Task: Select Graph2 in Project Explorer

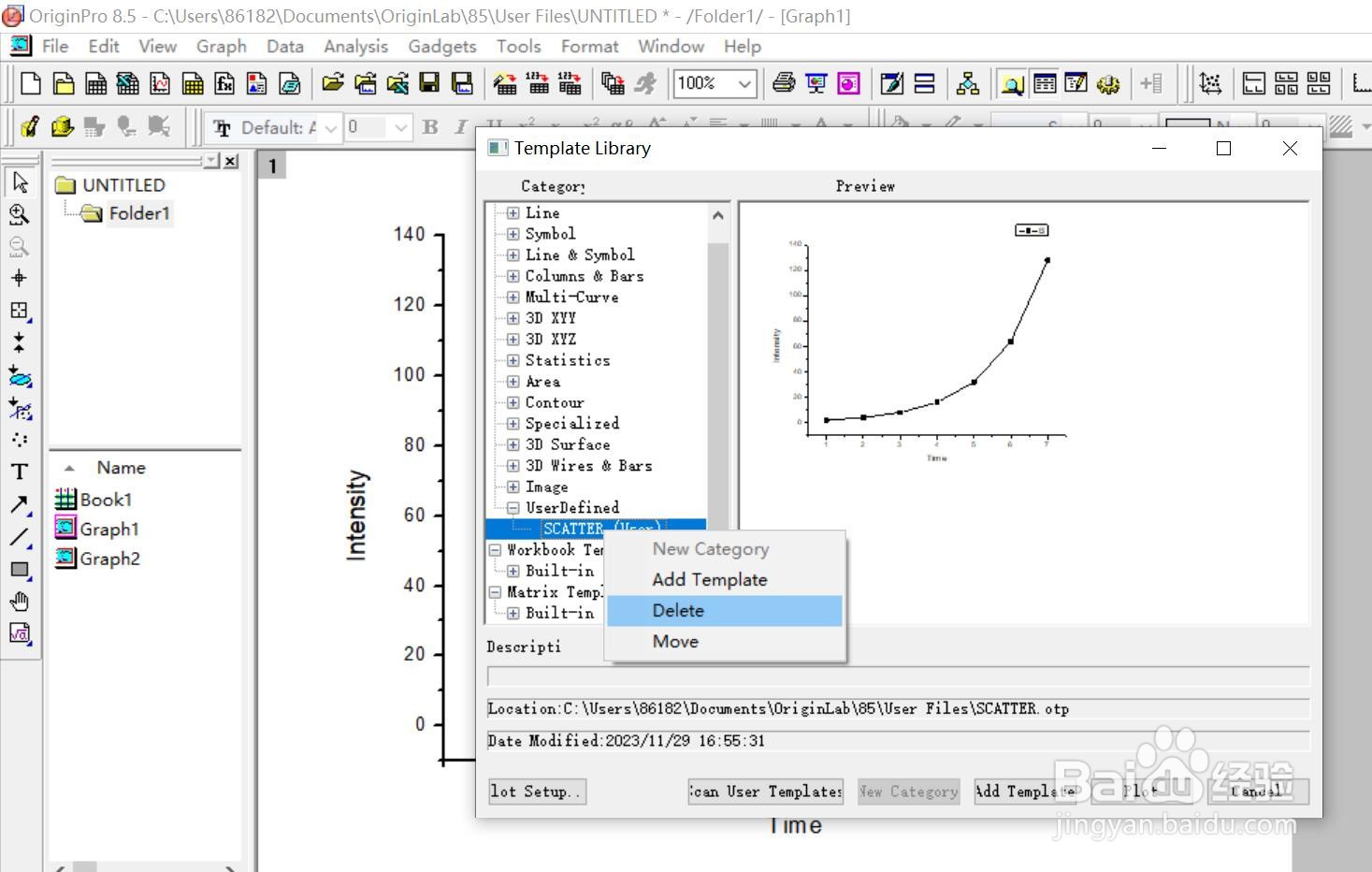Action: click(x=97, y=559)
